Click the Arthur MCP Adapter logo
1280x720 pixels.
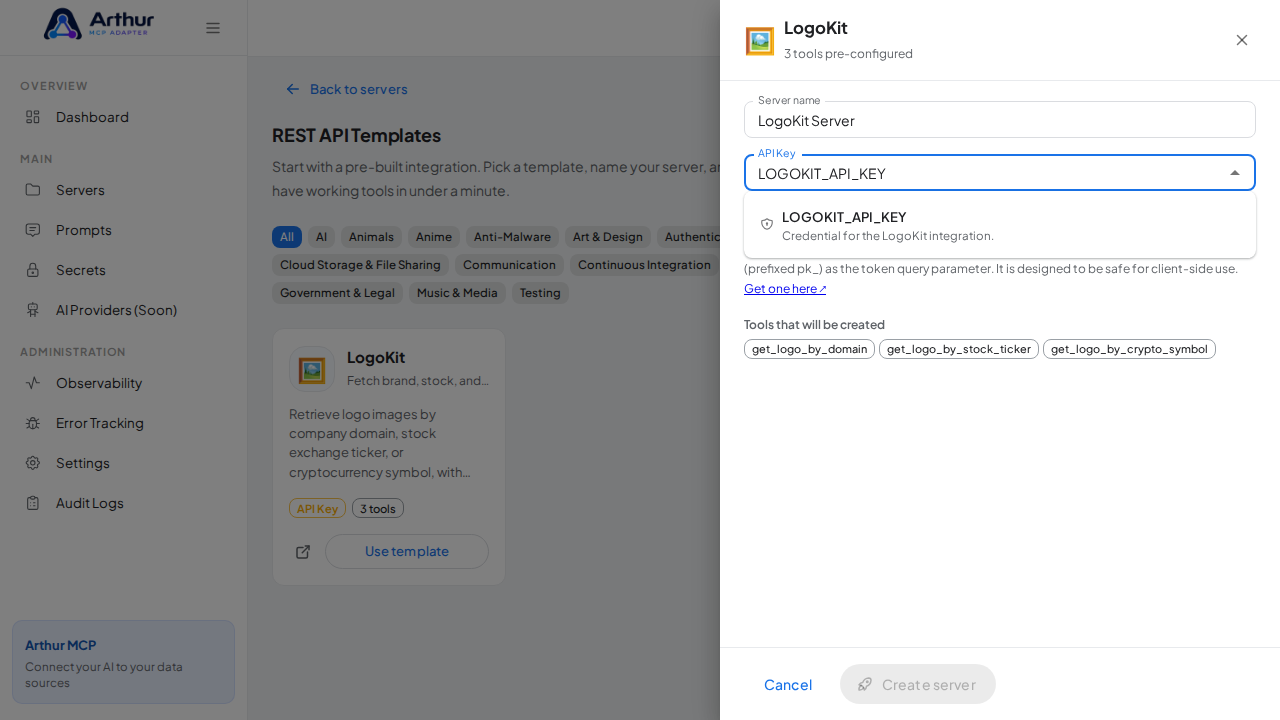(x=99, y=24)
